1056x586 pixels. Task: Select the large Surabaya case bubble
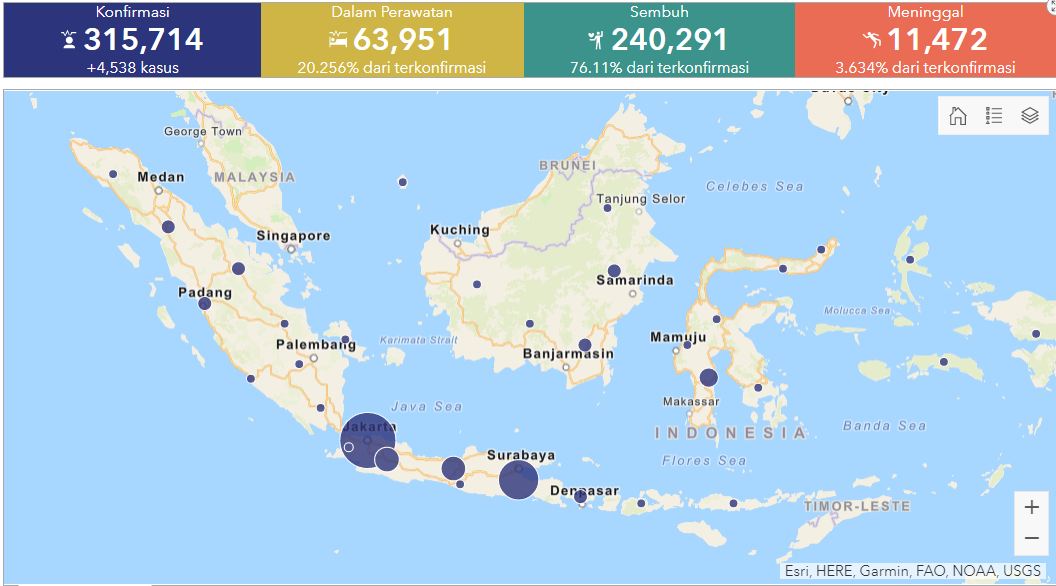click(x=519, y=480)
